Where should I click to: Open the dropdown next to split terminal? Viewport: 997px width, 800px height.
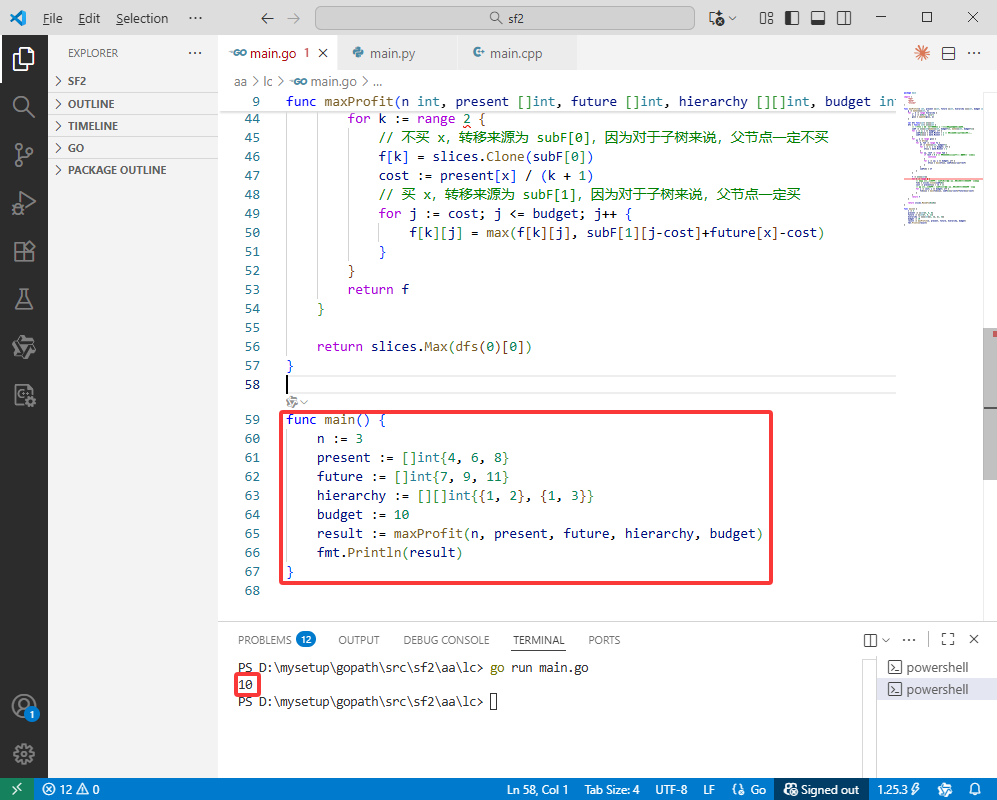point(886,640)
